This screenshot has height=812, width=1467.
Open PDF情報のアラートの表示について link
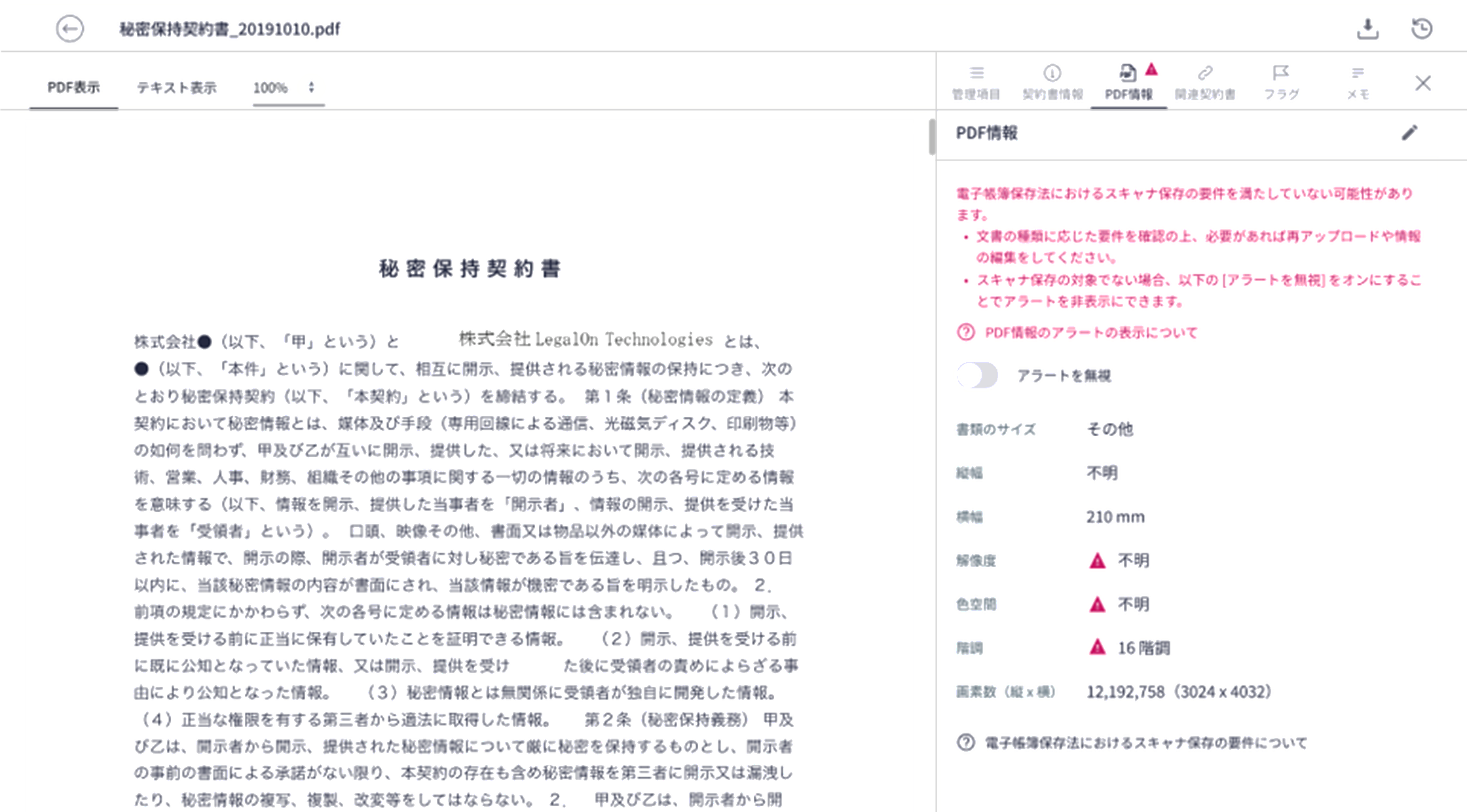pos(1090,333)
